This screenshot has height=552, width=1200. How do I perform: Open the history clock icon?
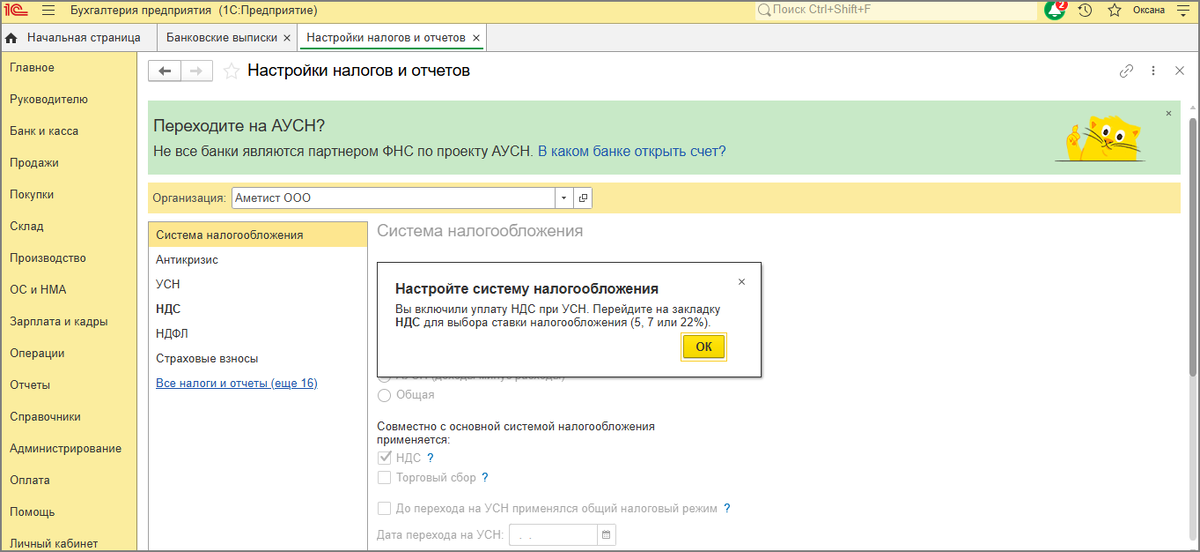(x=1085, y=10)
